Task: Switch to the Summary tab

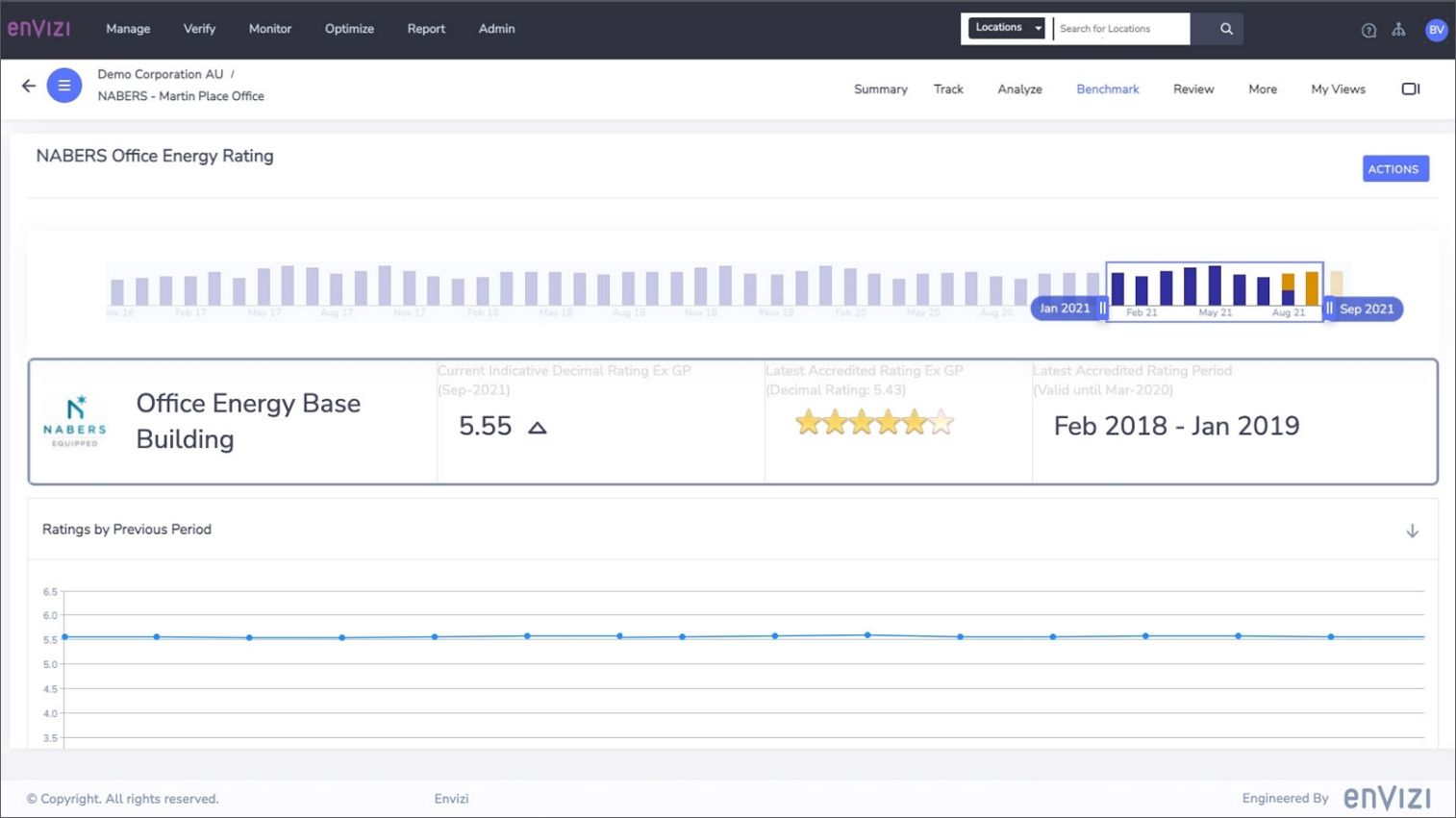Action: 881,89
